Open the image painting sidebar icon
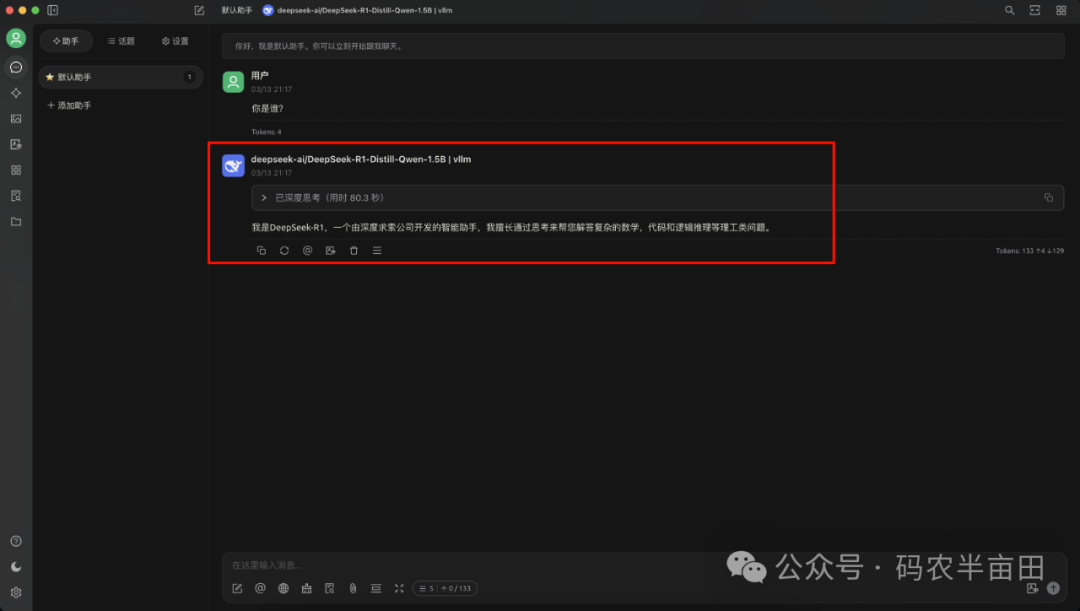1080x611 pixels. (x=16, y=118)
